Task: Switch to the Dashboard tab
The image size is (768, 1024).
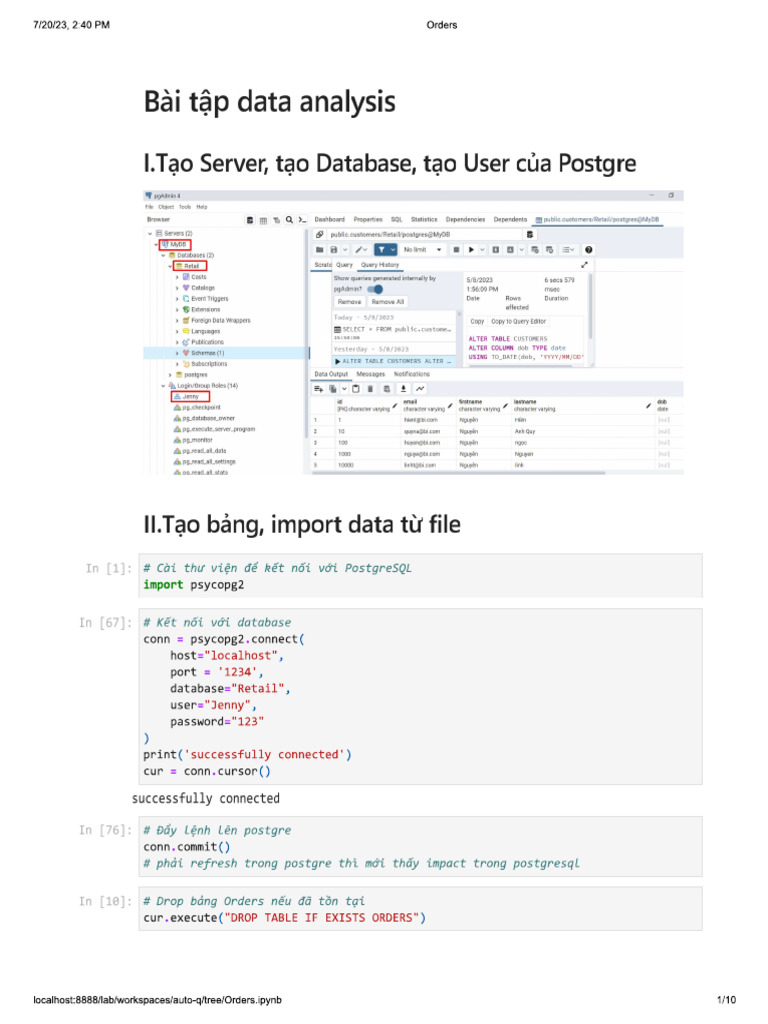Action: (330, 219)
